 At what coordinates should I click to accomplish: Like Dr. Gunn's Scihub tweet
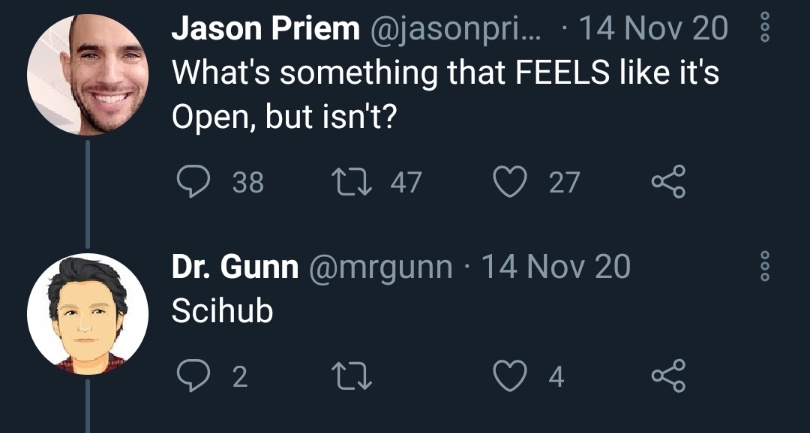click(x=512, y=377)
